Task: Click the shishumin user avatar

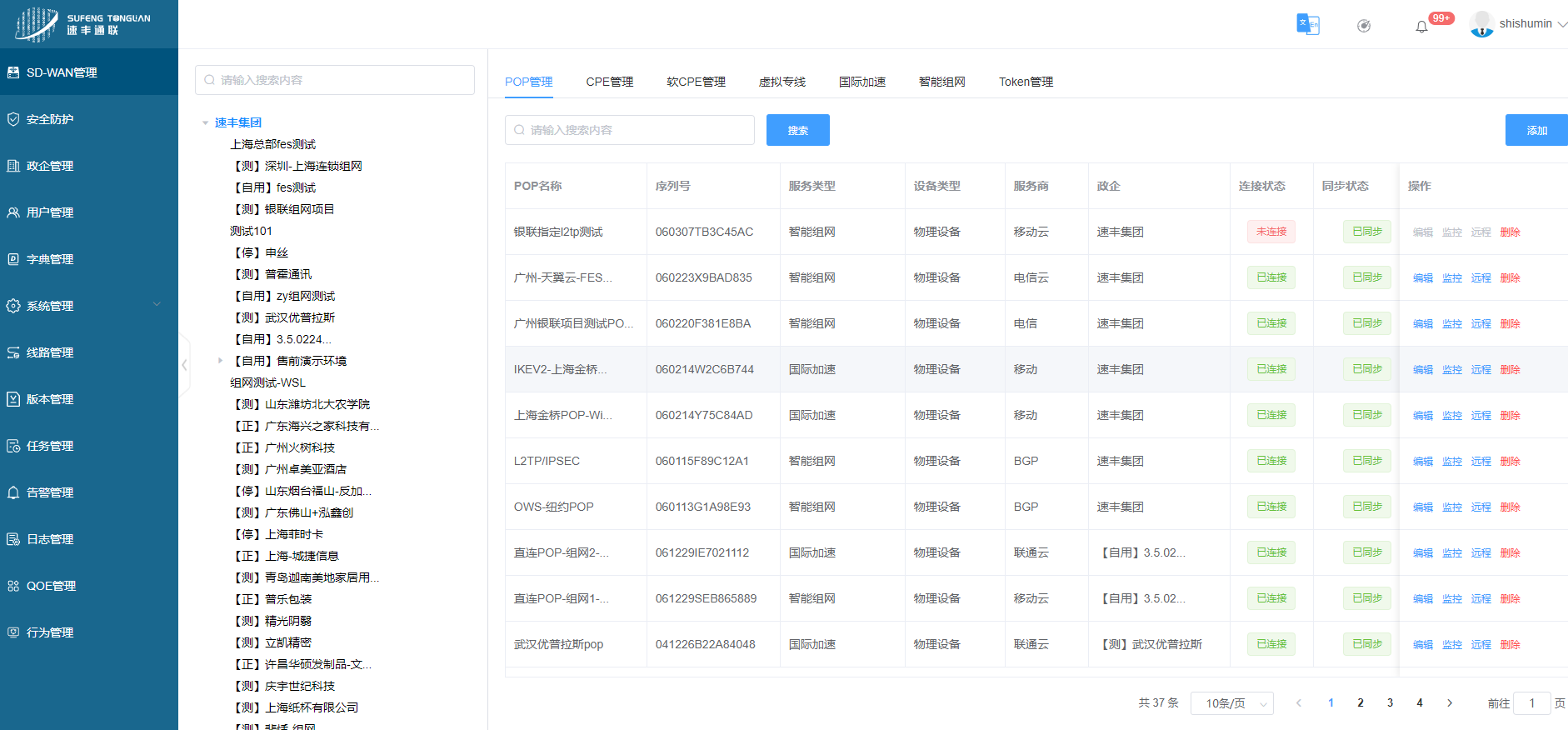Action: (1482, 24)
